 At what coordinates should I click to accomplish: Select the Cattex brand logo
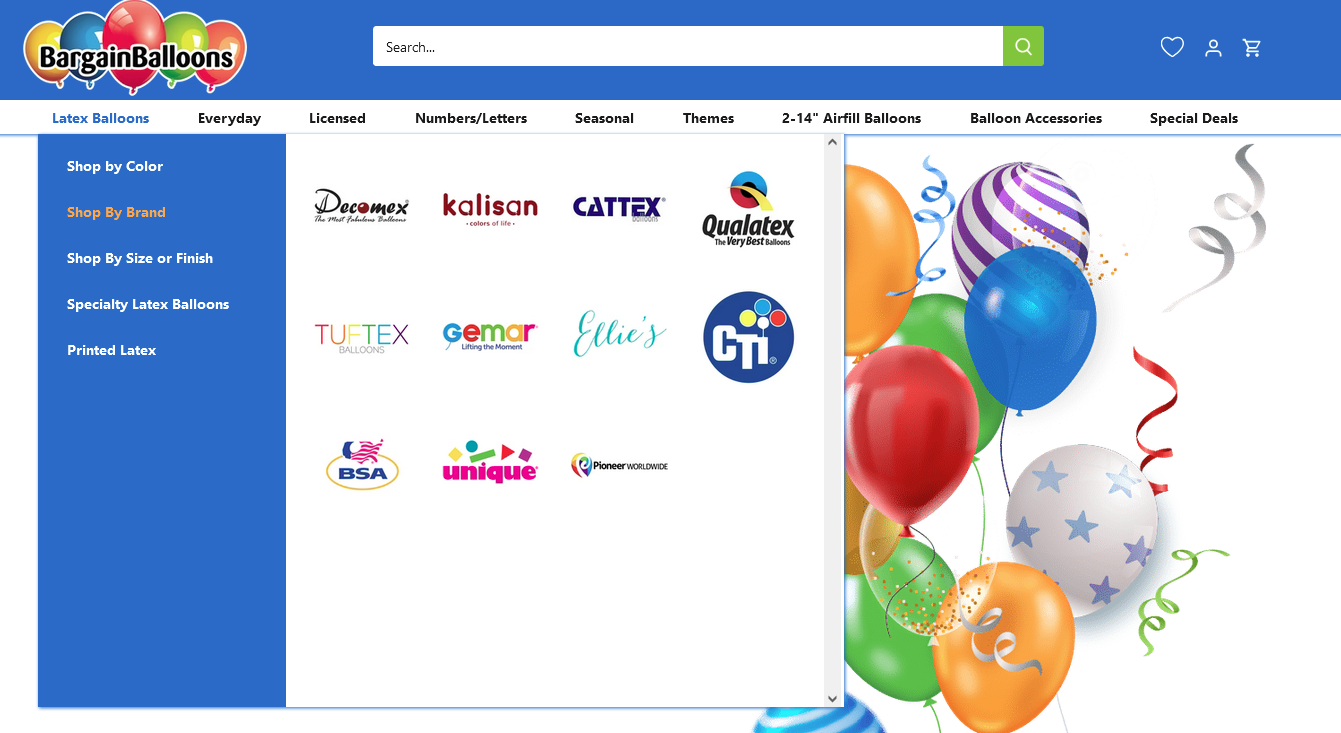pyautogui.click(x=619, y=207)
